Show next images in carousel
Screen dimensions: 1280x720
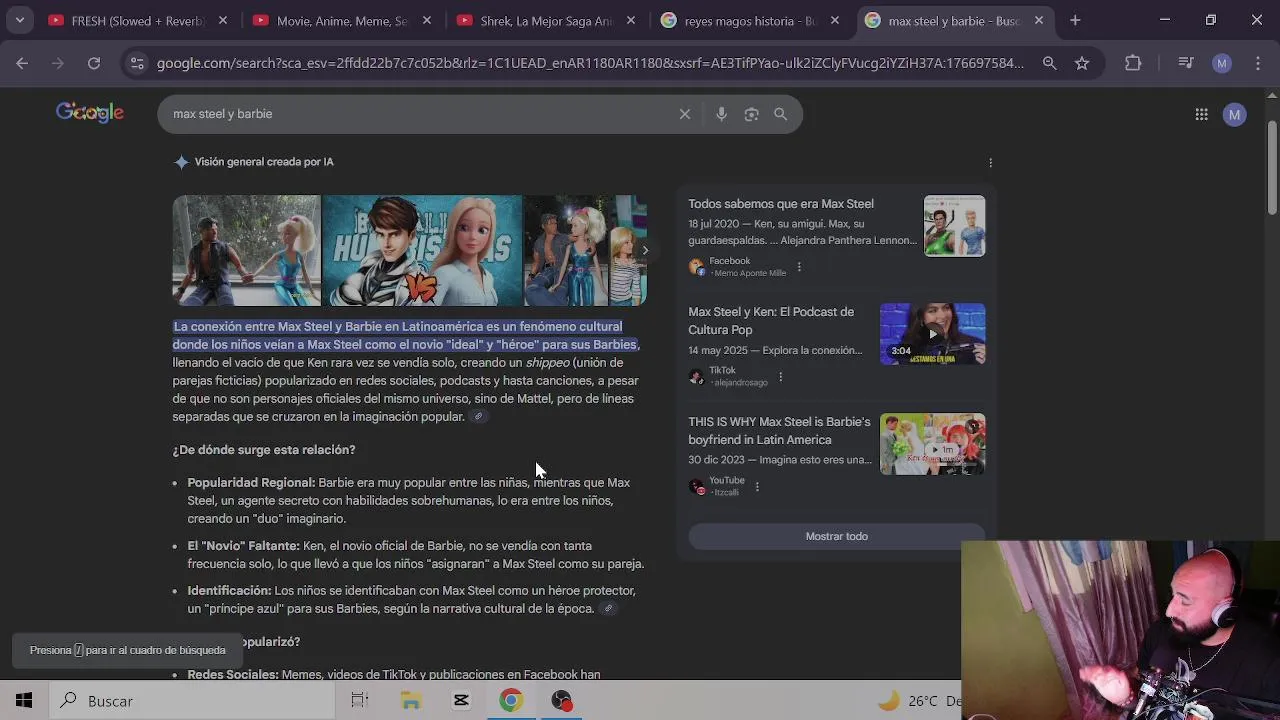(645, 251)
